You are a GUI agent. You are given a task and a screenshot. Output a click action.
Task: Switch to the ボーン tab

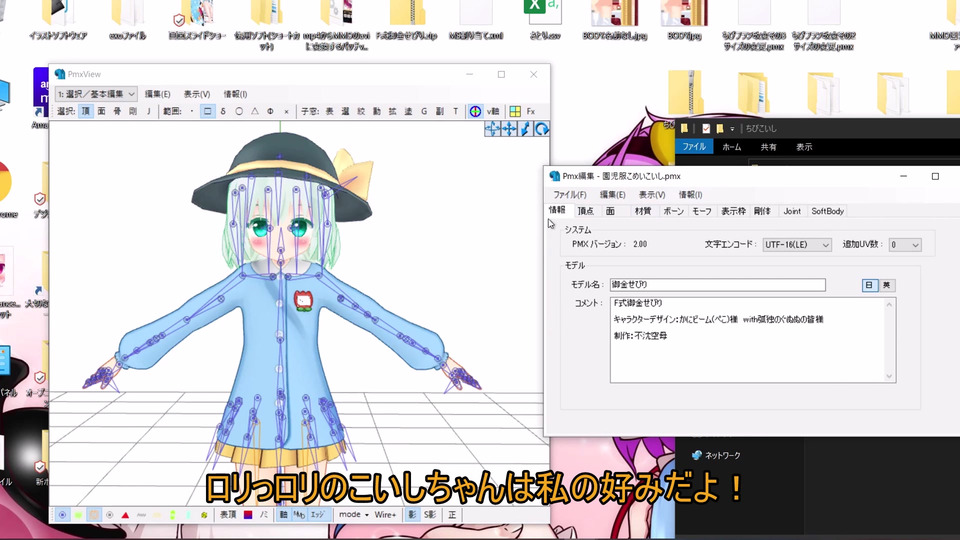coord(673,211)
